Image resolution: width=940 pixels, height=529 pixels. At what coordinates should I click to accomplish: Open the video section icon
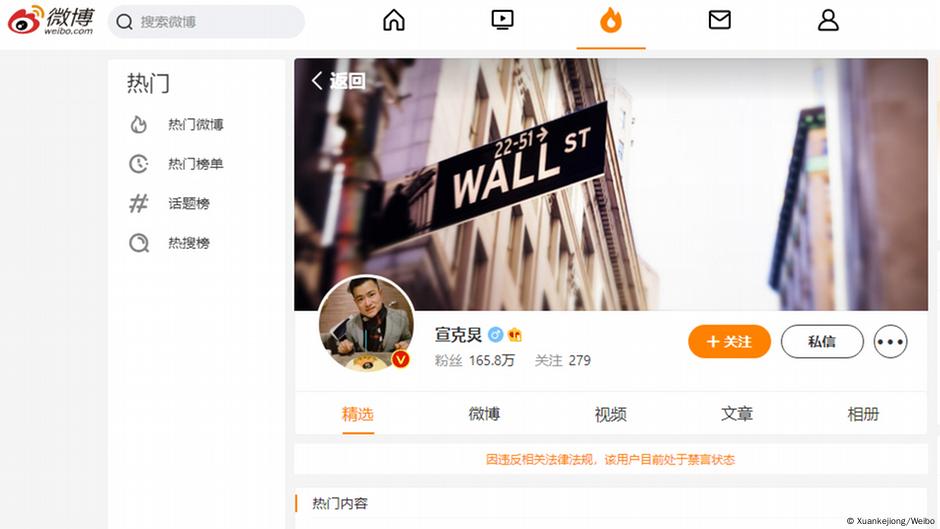[x=502, y=20]
